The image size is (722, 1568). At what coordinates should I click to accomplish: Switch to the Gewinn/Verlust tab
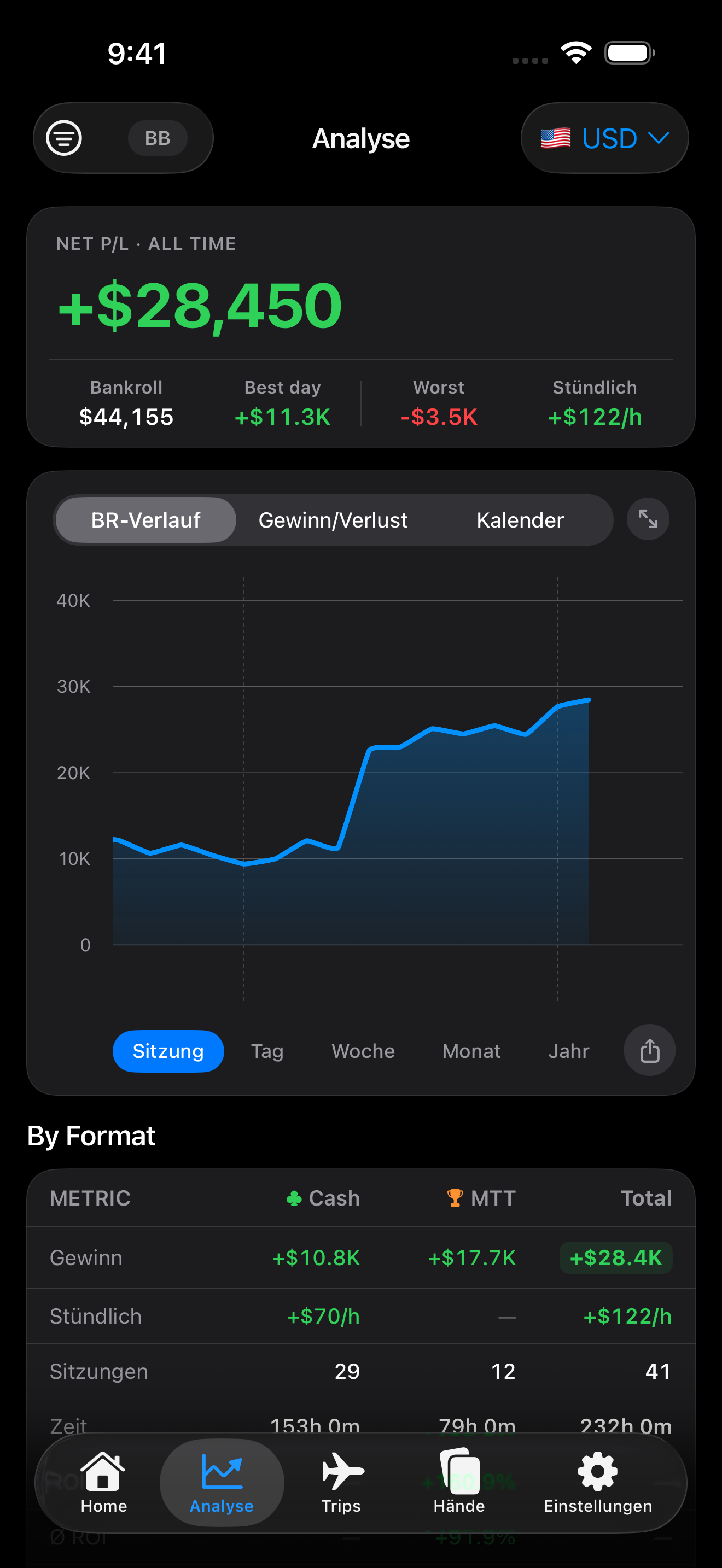[333, 520]
